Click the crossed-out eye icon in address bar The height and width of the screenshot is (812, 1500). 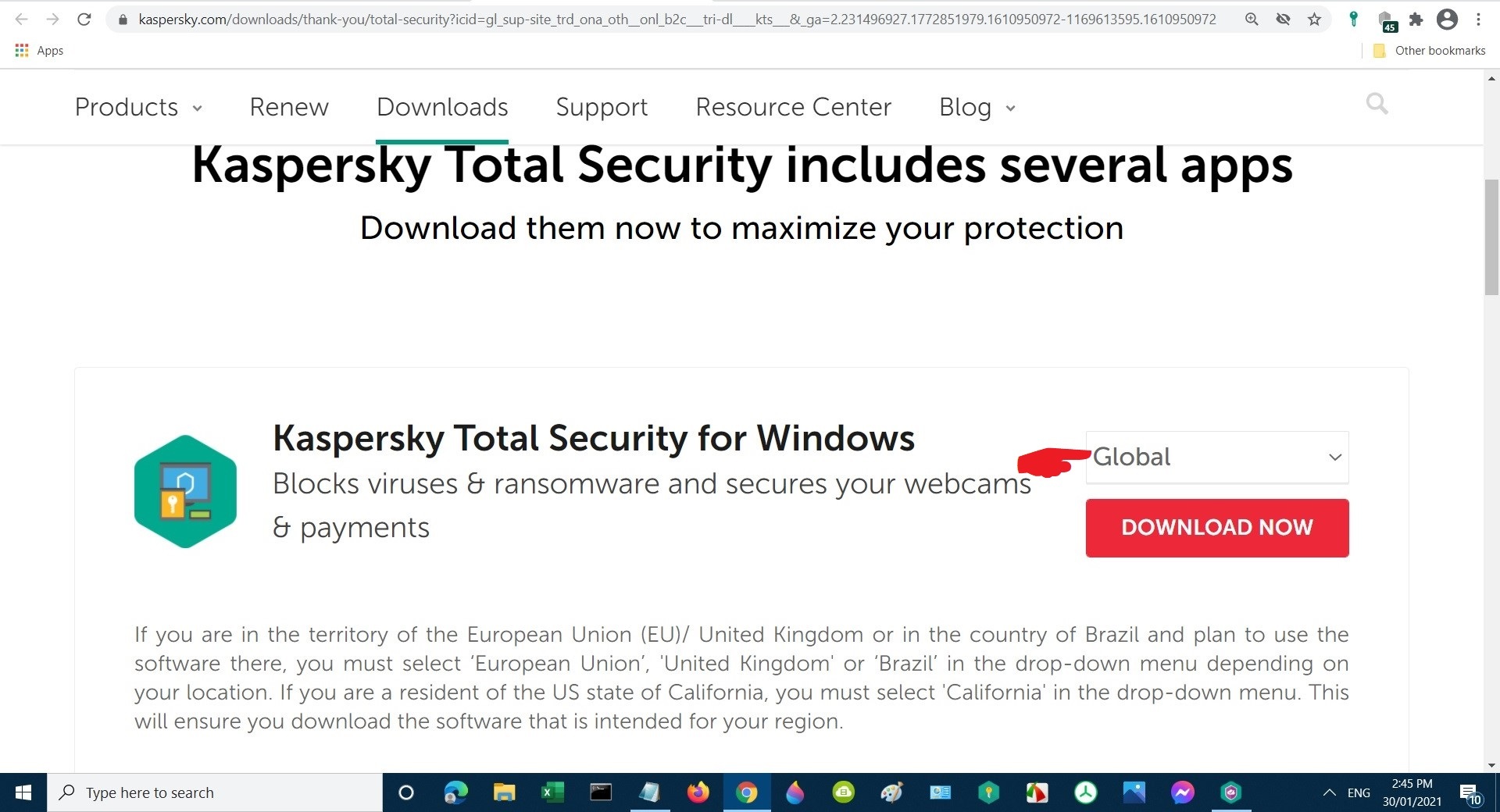[x=1283, y=20]
